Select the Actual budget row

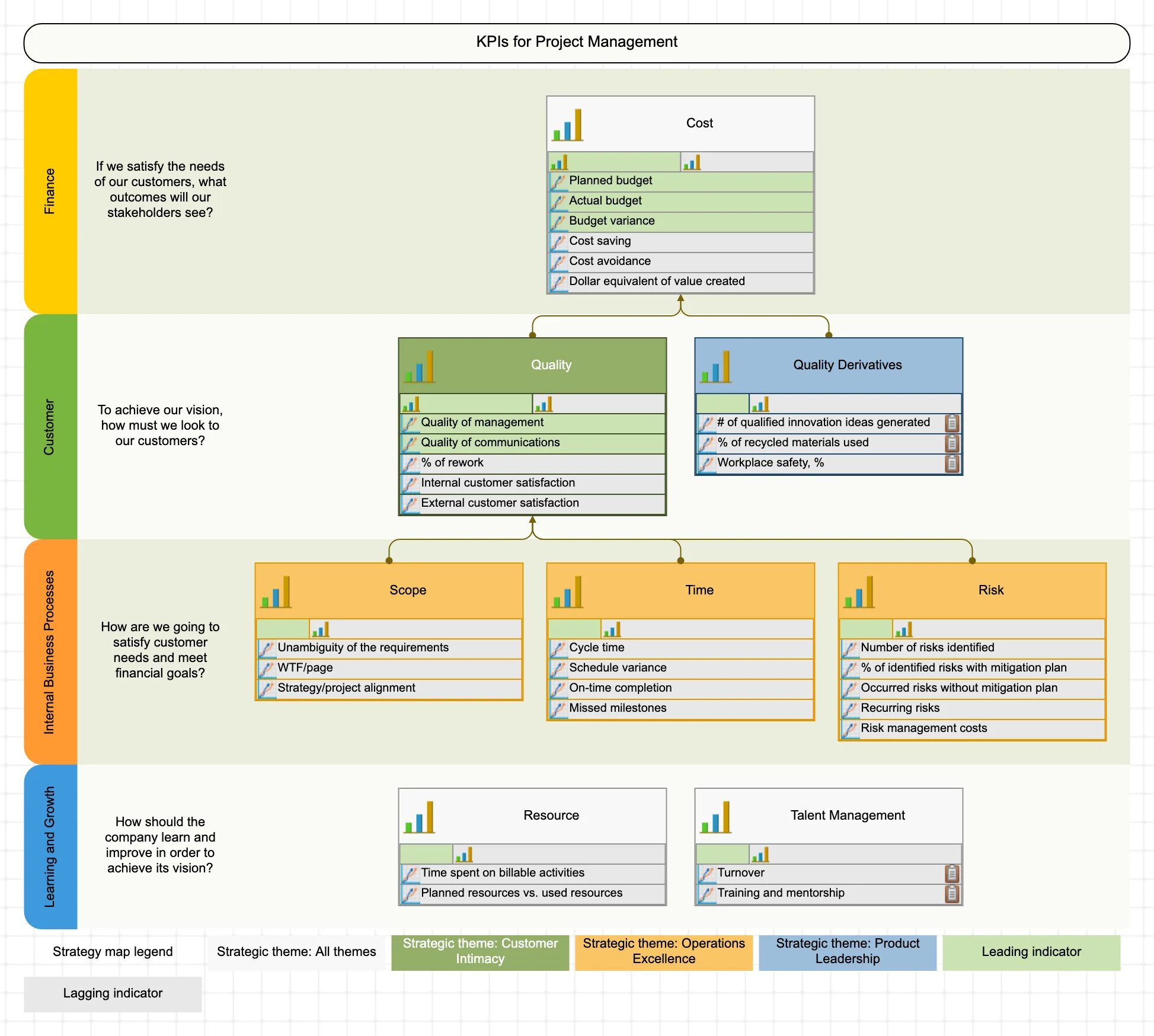click(680, 202)
